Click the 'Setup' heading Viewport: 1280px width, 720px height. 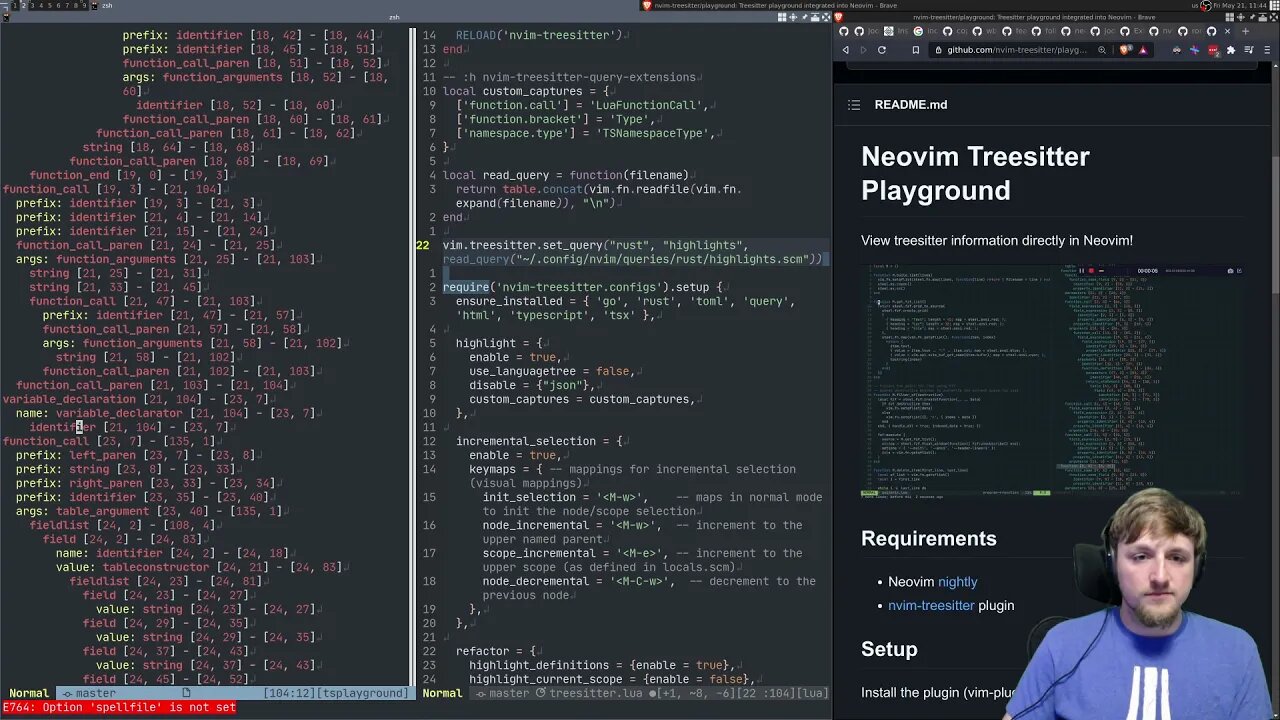pos(889,649)
